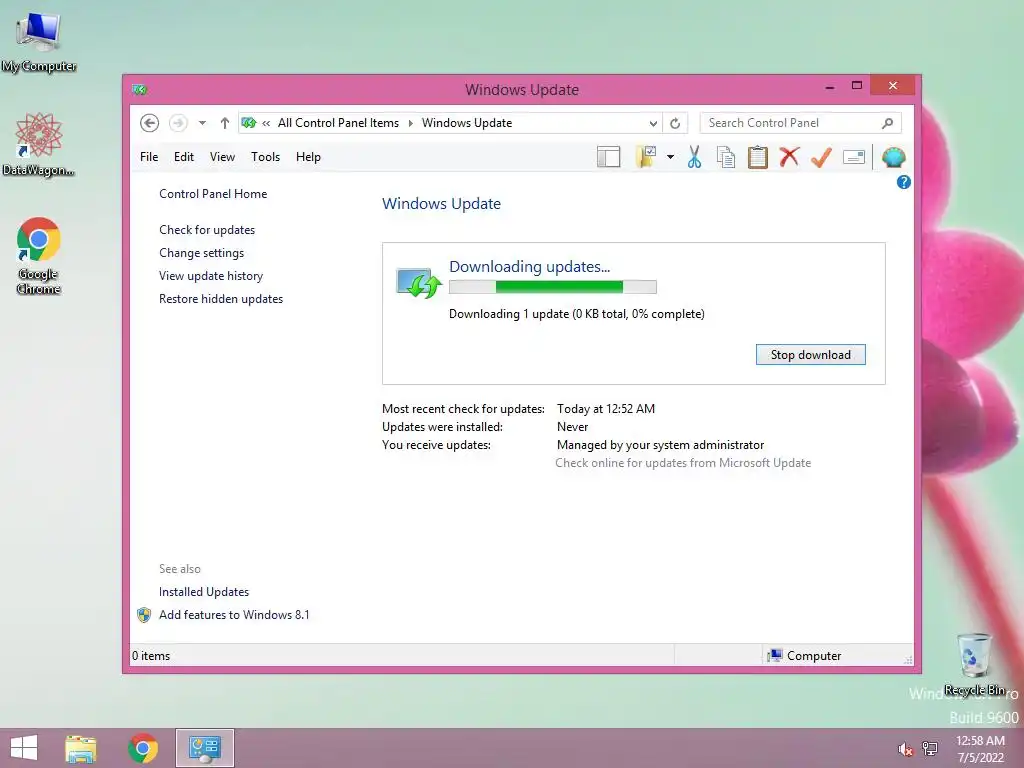This screenshot has height=768, width=1024.
Task: Click the Copy toolbar icon
Action: click(726, 157)
